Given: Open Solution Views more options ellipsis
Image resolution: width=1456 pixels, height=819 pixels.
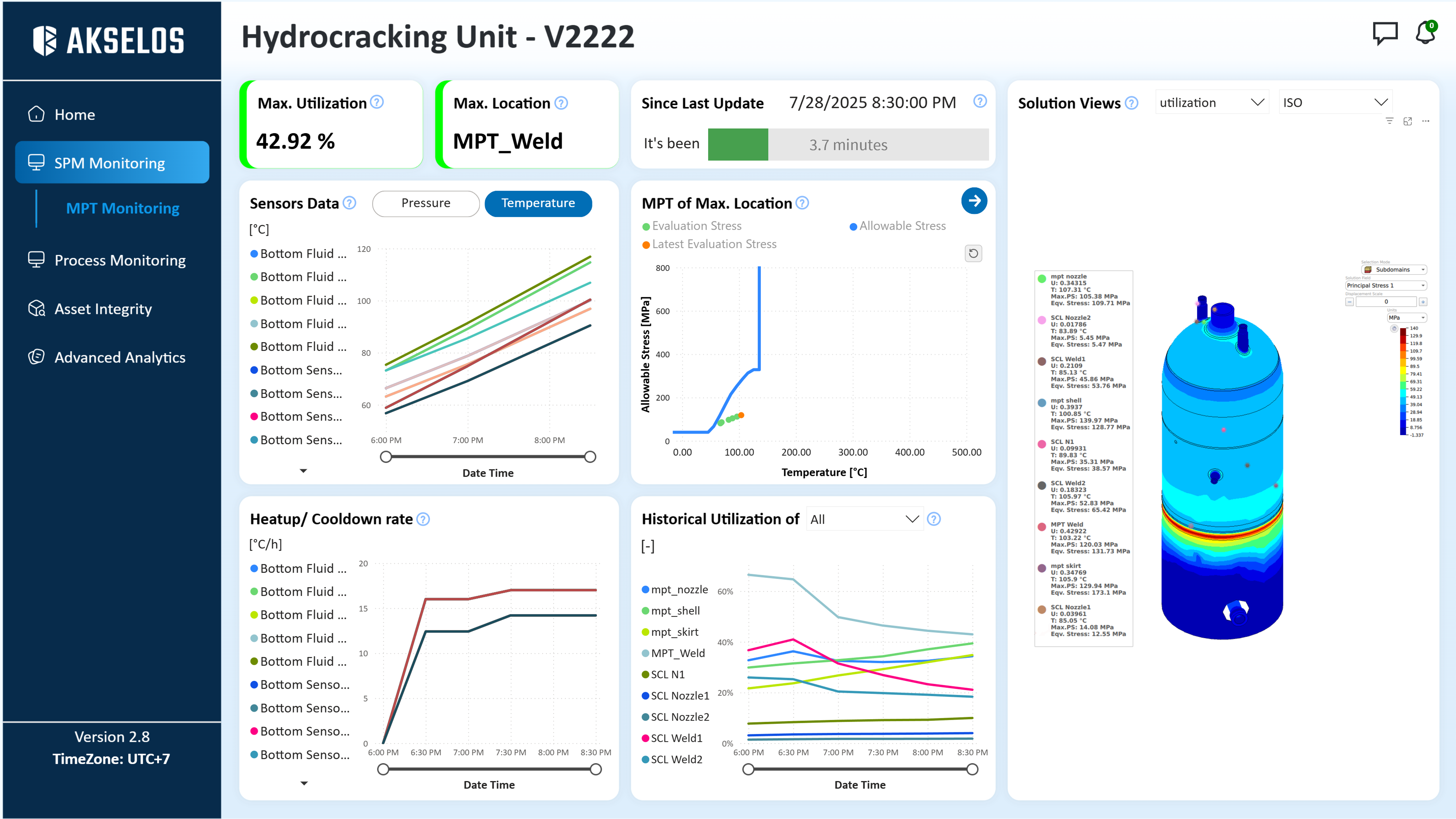Looking at the screenshot, I should coord(1425,121).
